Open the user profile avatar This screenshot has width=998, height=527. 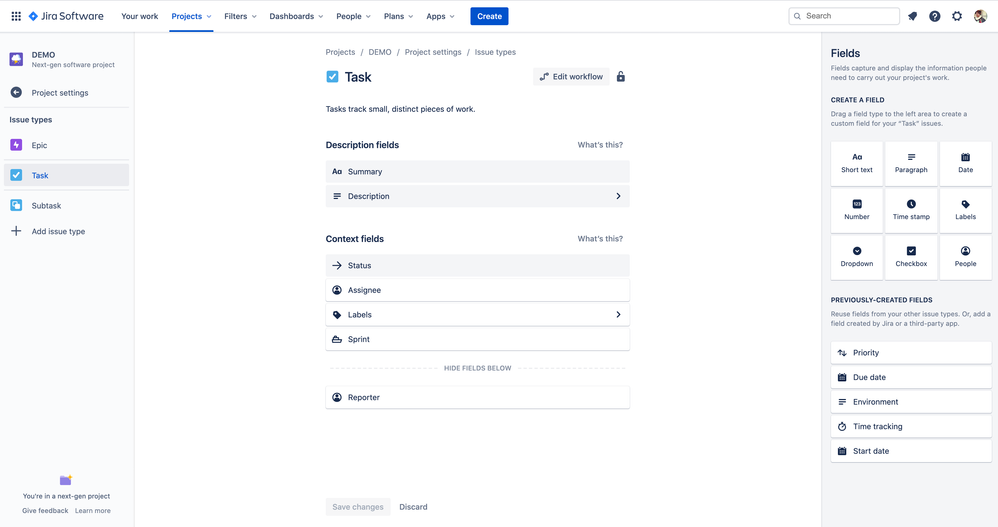click(x=980, y=16)
